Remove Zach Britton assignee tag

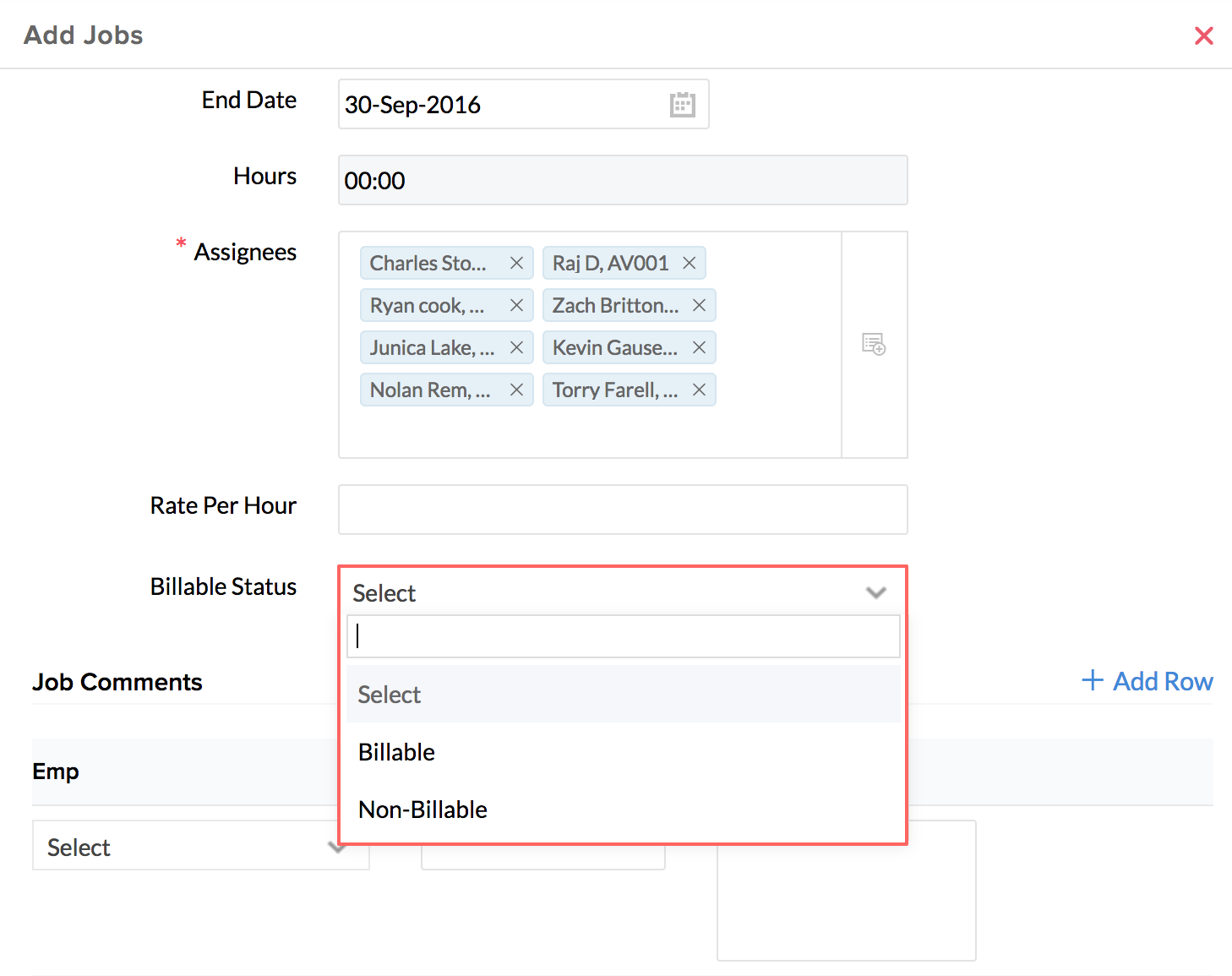click(x=699, y=306)
